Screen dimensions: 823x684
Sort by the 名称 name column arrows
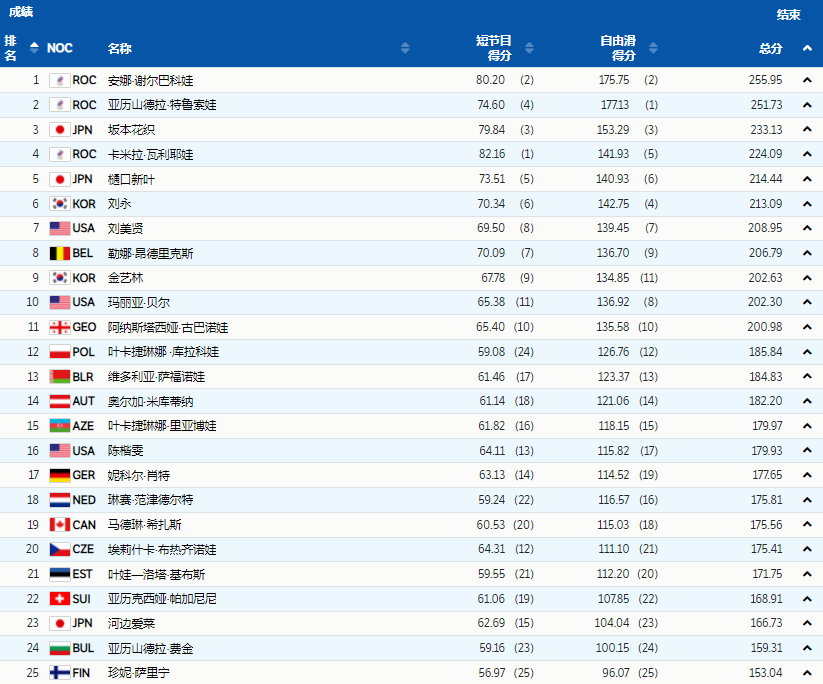tap(405, 48)
